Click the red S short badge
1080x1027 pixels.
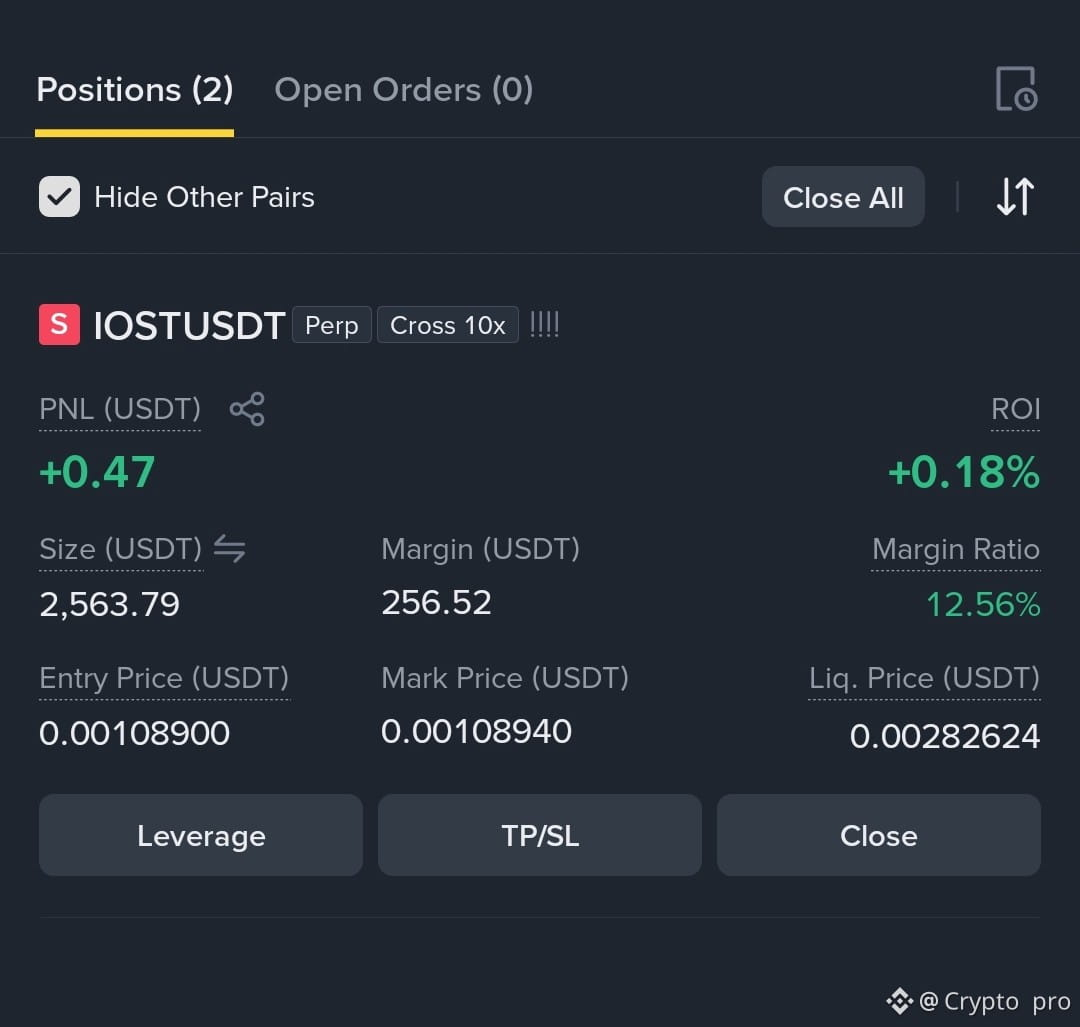(59, 324)
